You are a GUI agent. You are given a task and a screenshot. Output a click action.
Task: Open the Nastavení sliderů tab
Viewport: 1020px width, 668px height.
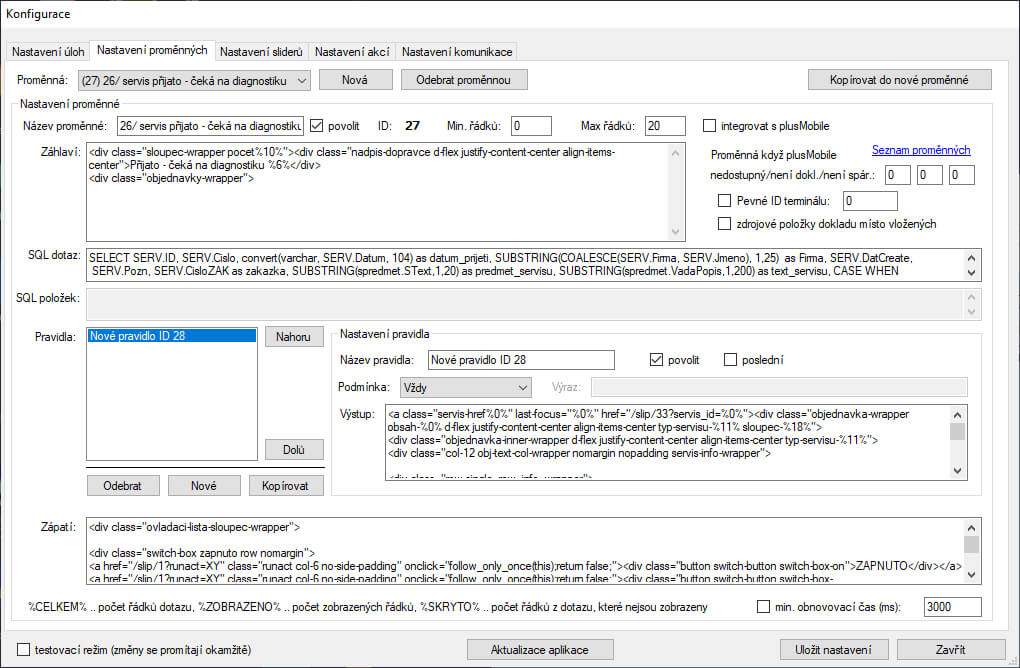pyautogui.click(x=262, y=52)
